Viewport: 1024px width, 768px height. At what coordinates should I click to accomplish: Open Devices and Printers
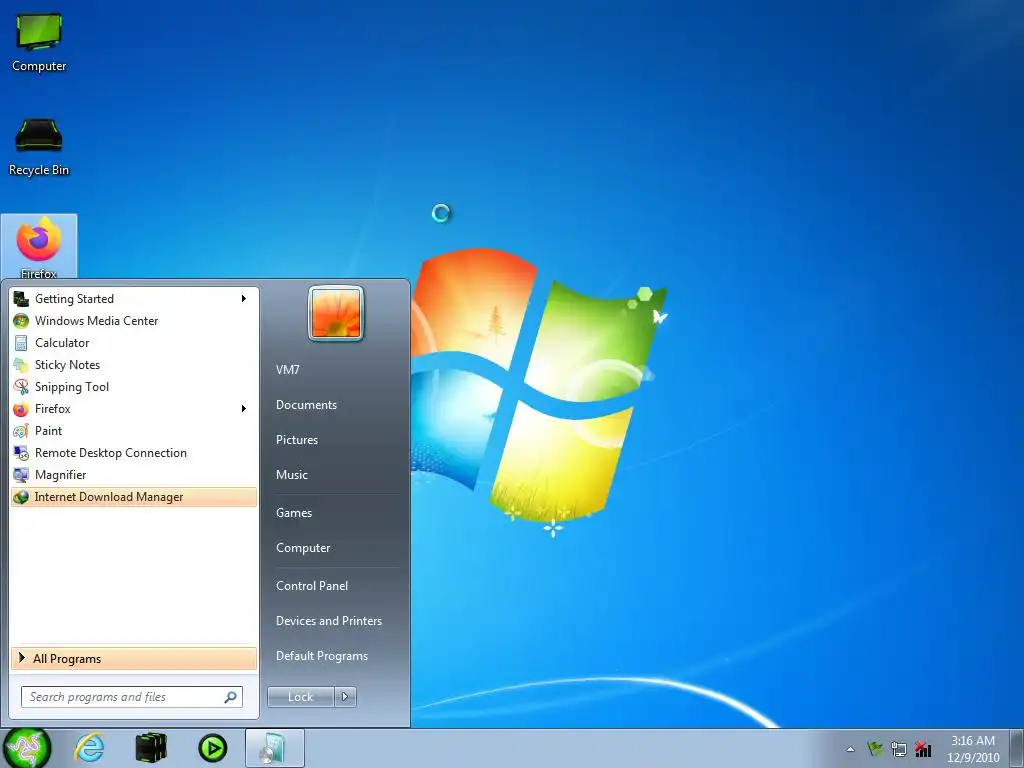[x=328, y=621]
